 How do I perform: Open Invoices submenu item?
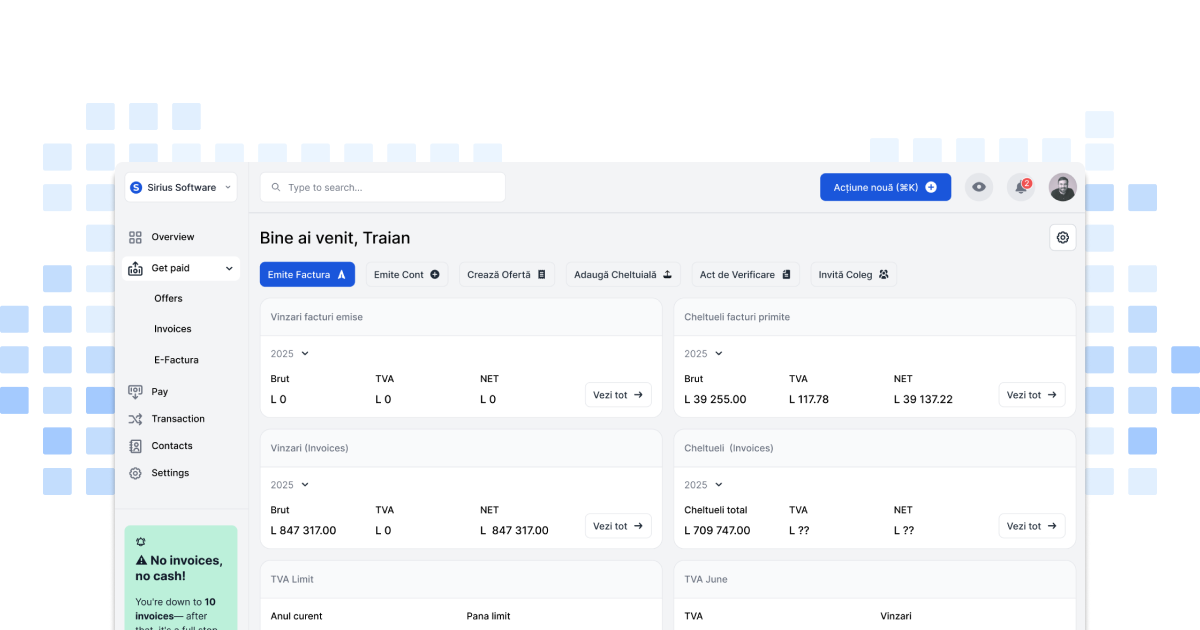[172, 329]
